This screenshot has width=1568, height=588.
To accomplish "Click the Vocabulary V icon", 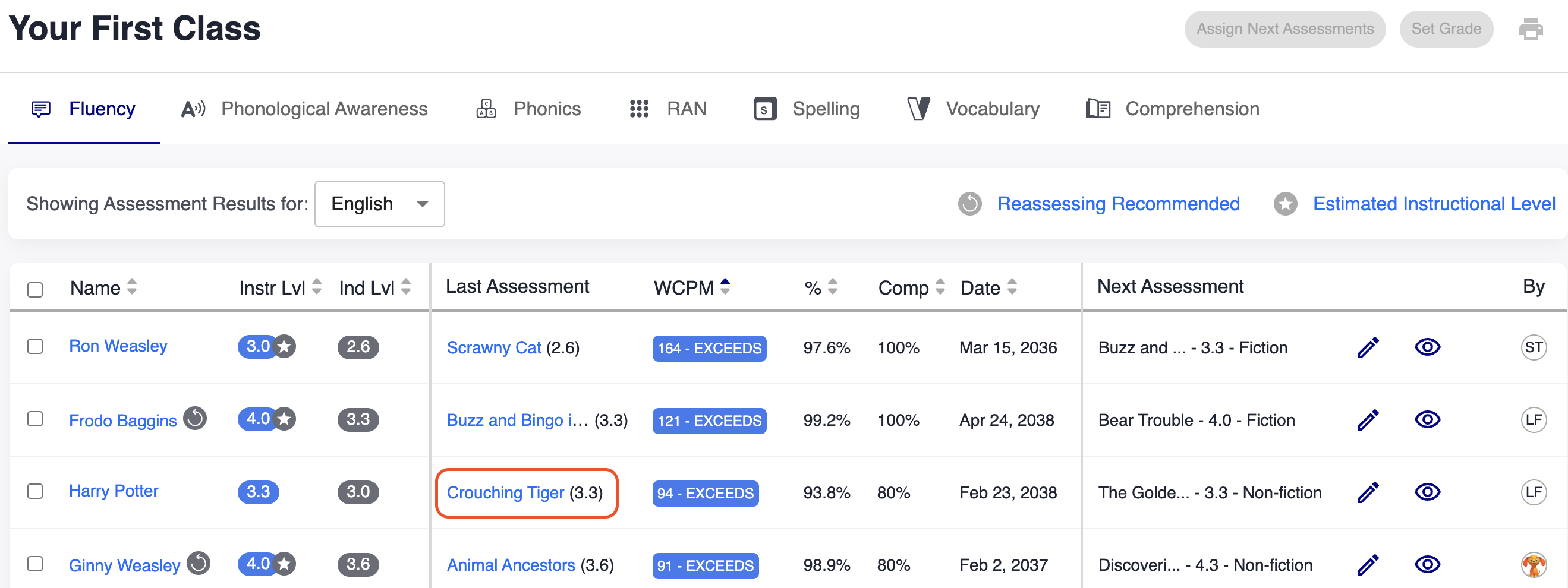I will coord(918,109).
